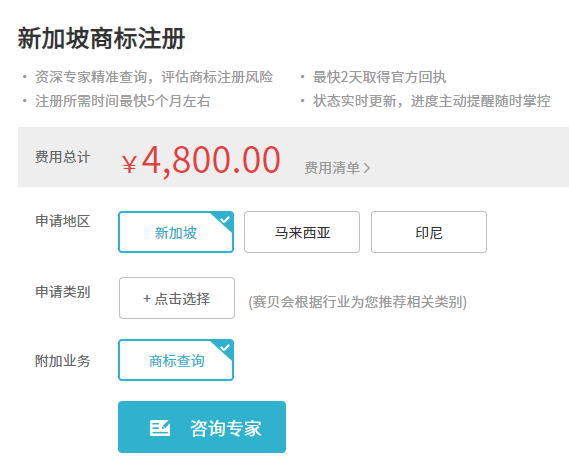This screenshot has height=463, width=569.
Task: Click the 申请类别 label
Action: coord(63,292)
